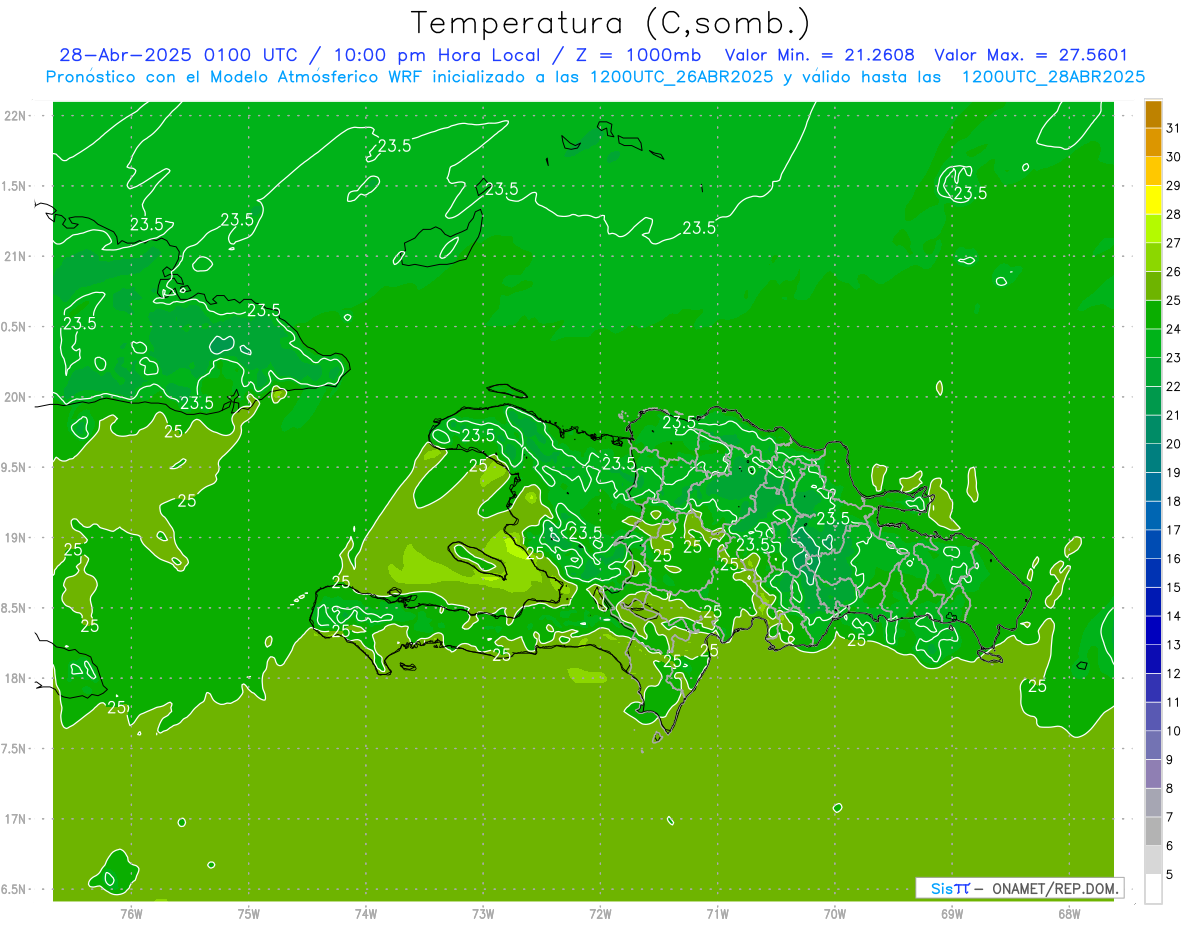
Task: Click the '19N' latitude axis label
Action: click(x=17, y=537)
